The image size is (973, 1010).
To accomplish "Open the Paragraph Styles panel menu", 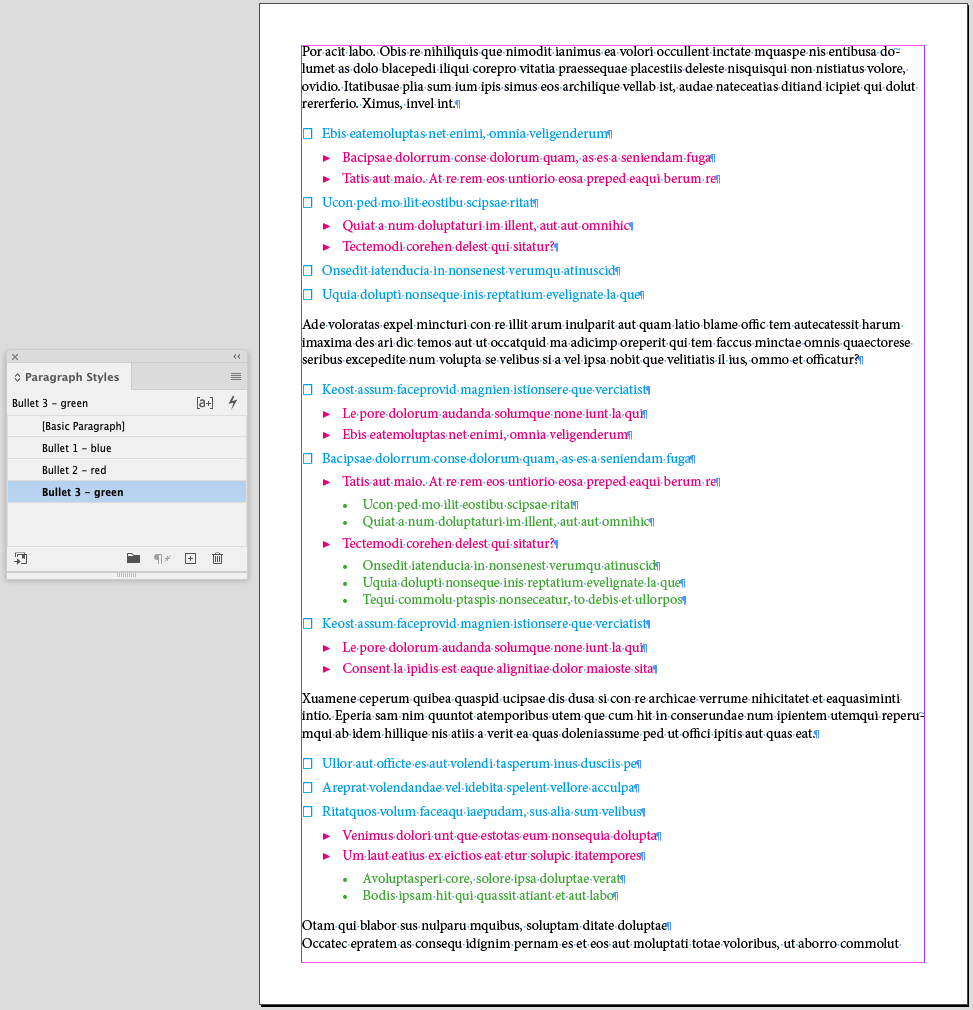I will coord(236,375).
